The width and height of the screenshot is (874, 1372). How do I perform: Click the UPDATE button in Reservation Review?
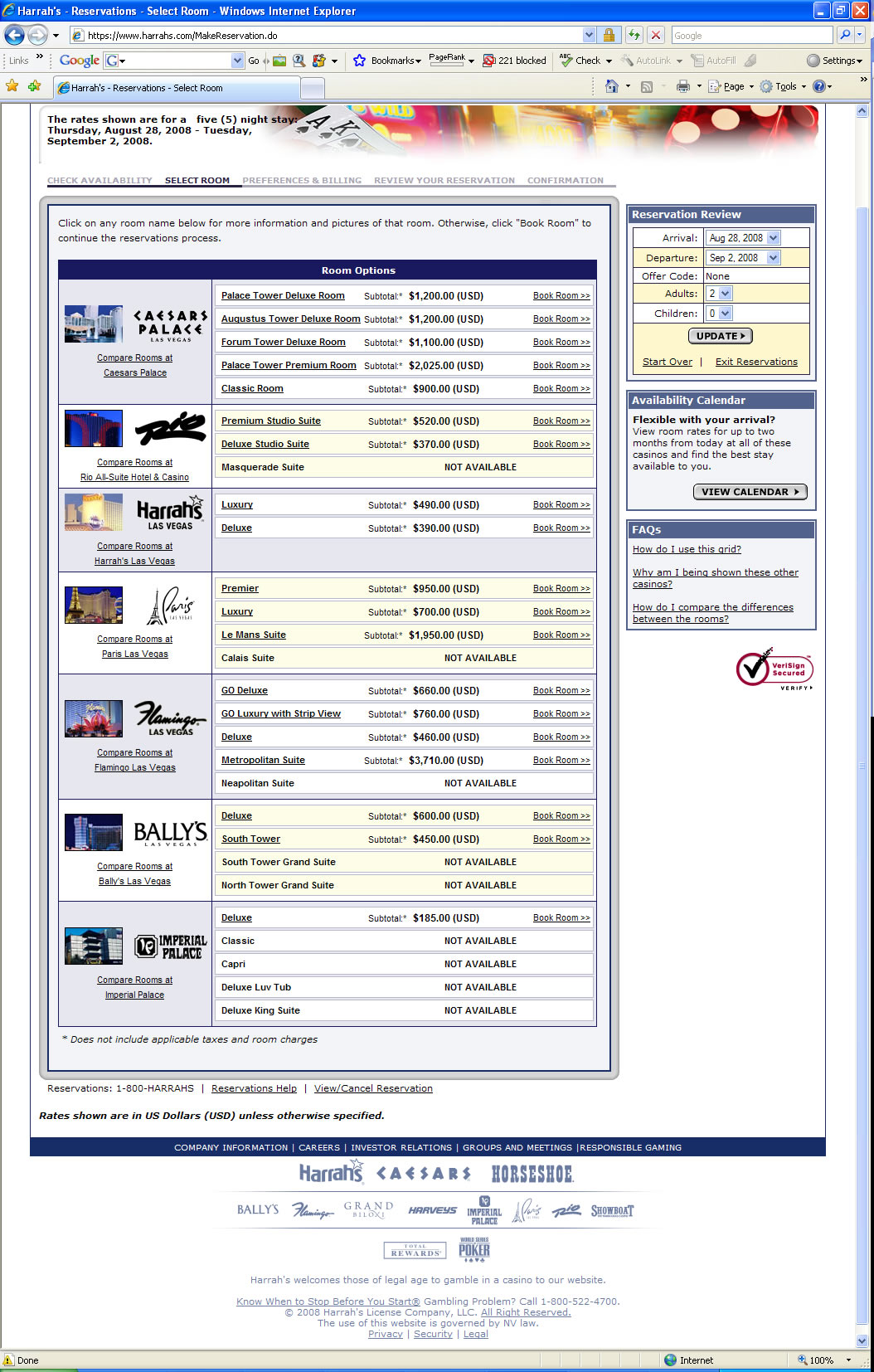click(721, 336)
